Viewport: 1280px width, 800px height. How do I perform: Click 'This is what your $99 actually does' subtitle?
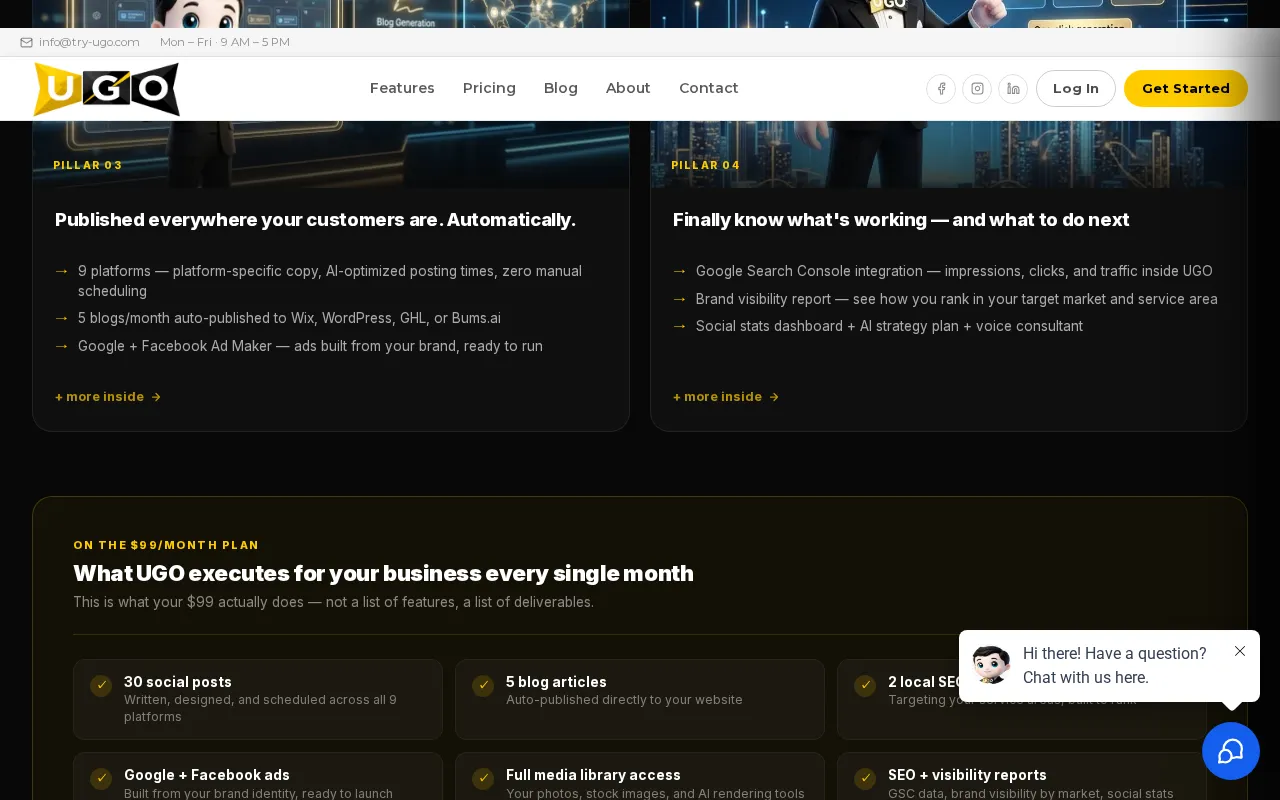(333, 602)
